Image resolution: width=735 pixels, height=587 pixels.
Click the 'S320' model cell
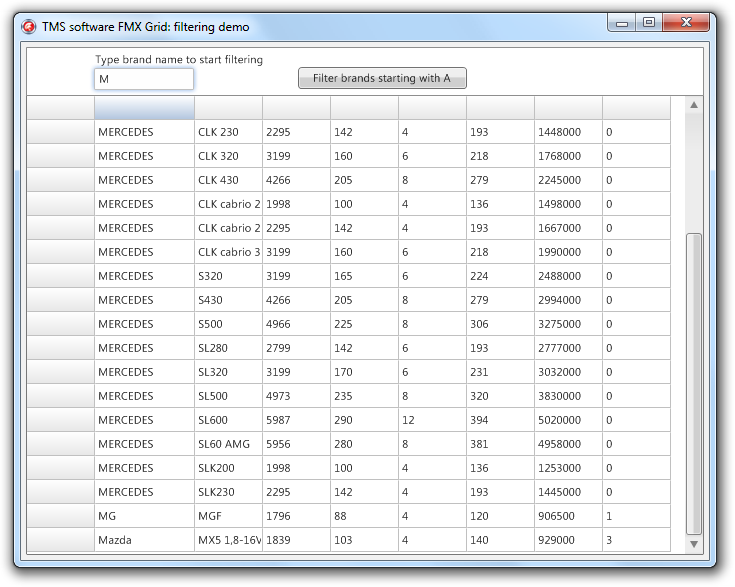(x=228, y=276)
